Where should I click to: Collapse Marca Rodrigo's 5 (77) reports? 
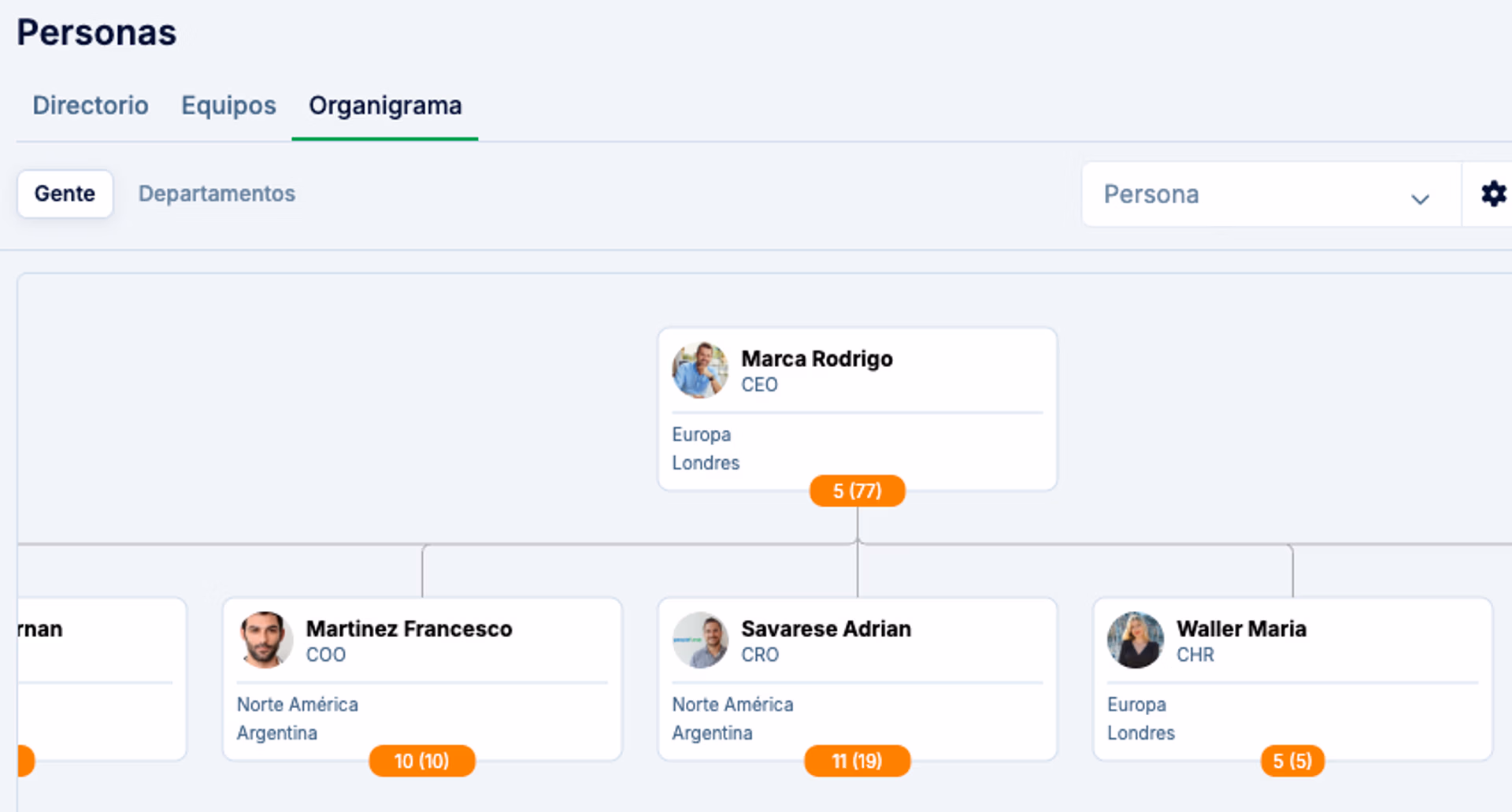857,491
